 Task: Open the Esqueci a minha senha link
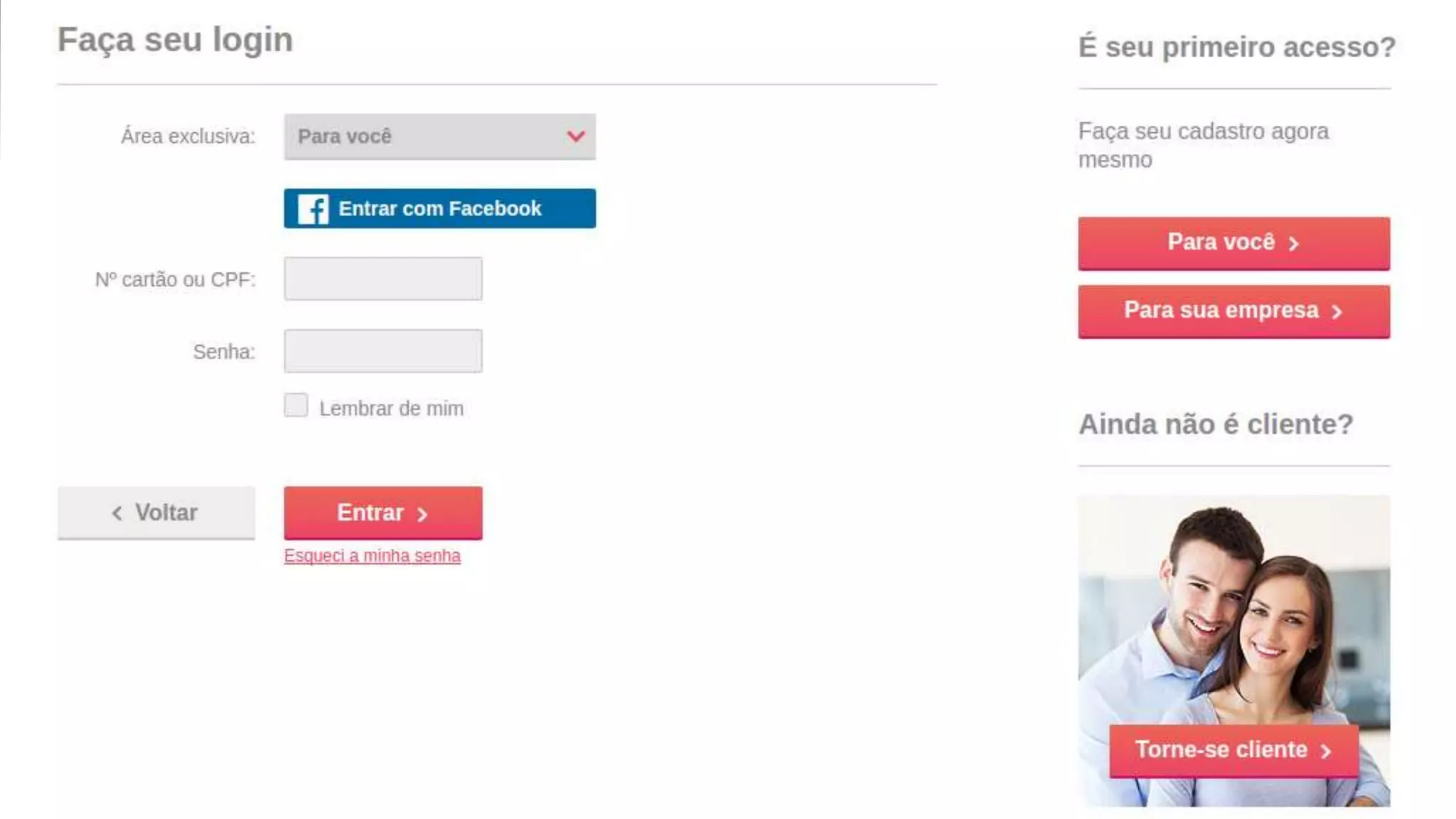pyautogui.click(x=372, y=556)
